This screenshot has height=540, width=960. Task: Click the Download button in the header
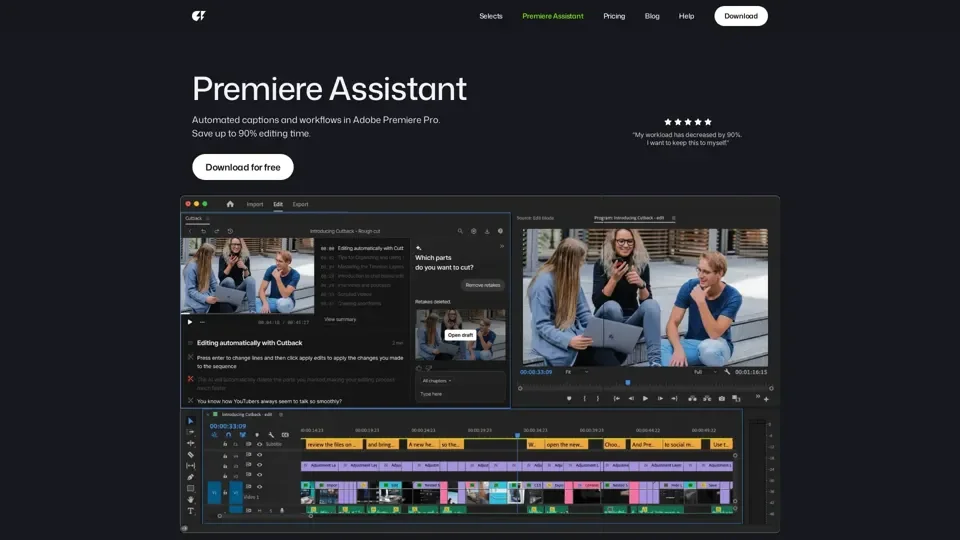click(x=740, y=16)
